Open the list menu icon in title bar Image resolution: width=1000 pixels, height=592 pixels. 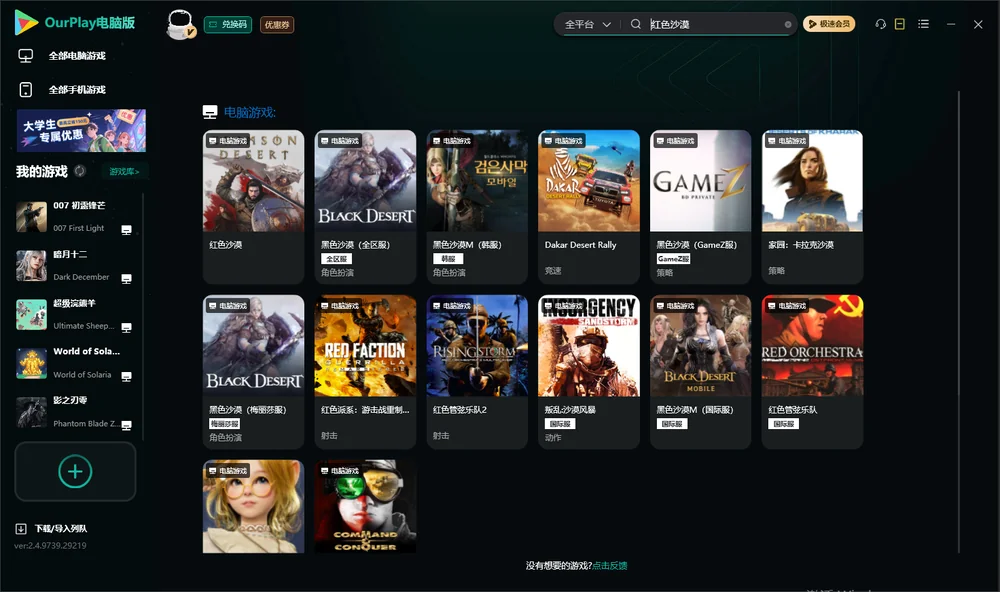[923, 24]
